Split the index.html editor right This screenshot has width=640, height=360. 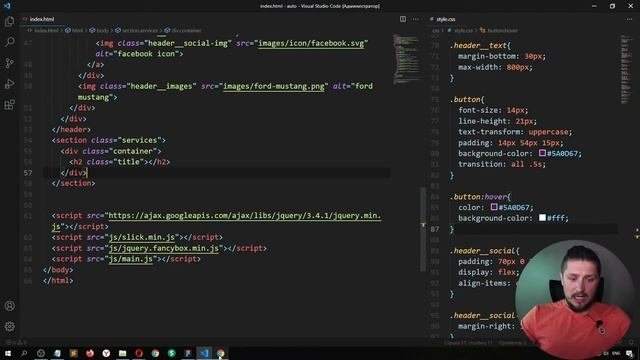[403, 19]
